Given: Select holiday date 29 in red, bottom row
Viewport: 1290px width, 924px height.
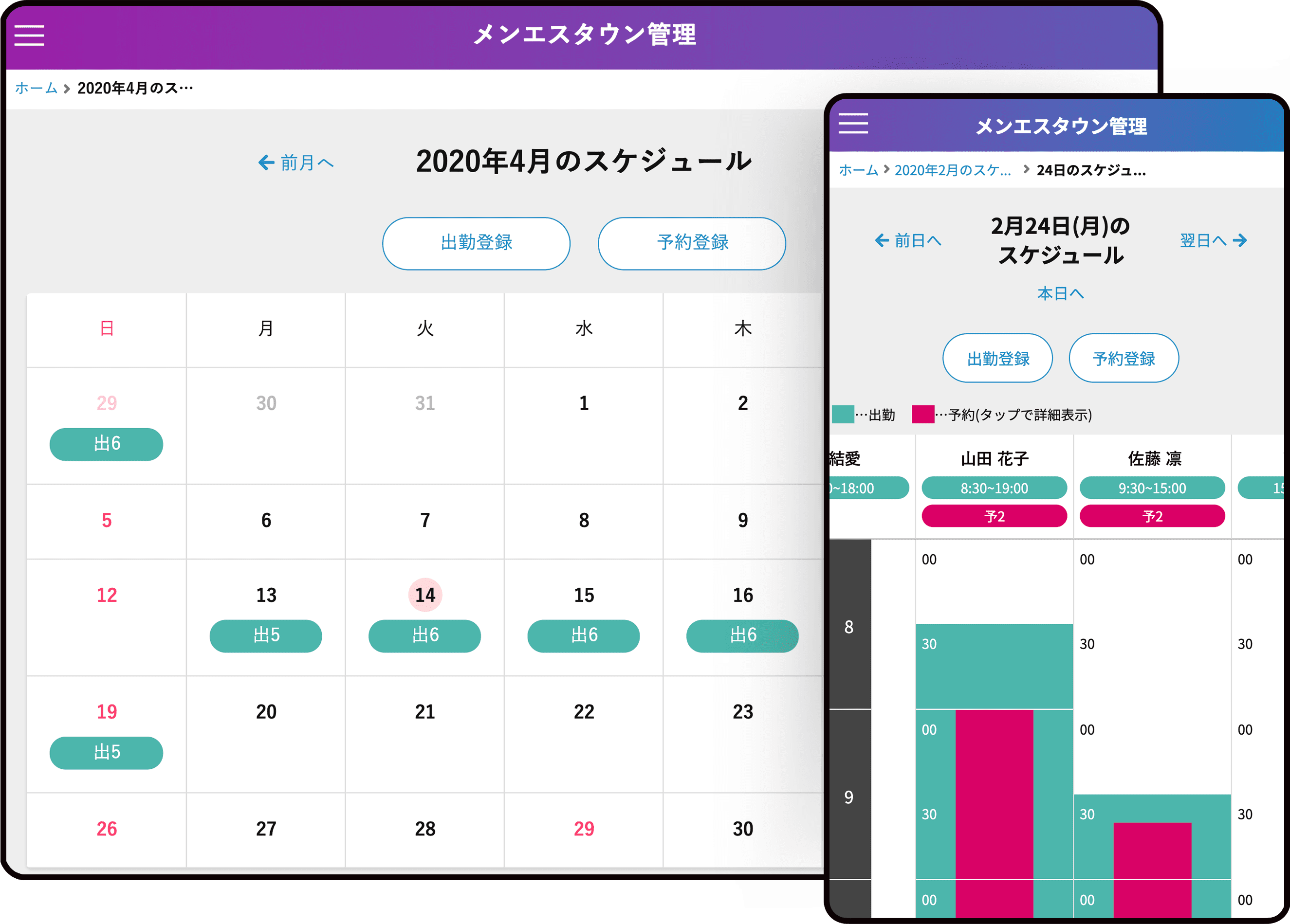Looking at the screenshot, I should pyautogui.click(x=584, y=829).
